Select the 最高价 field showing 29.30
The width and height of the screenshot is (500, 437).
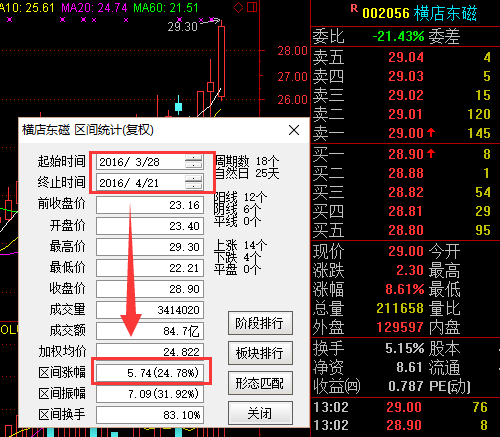(x=150, y=247)
